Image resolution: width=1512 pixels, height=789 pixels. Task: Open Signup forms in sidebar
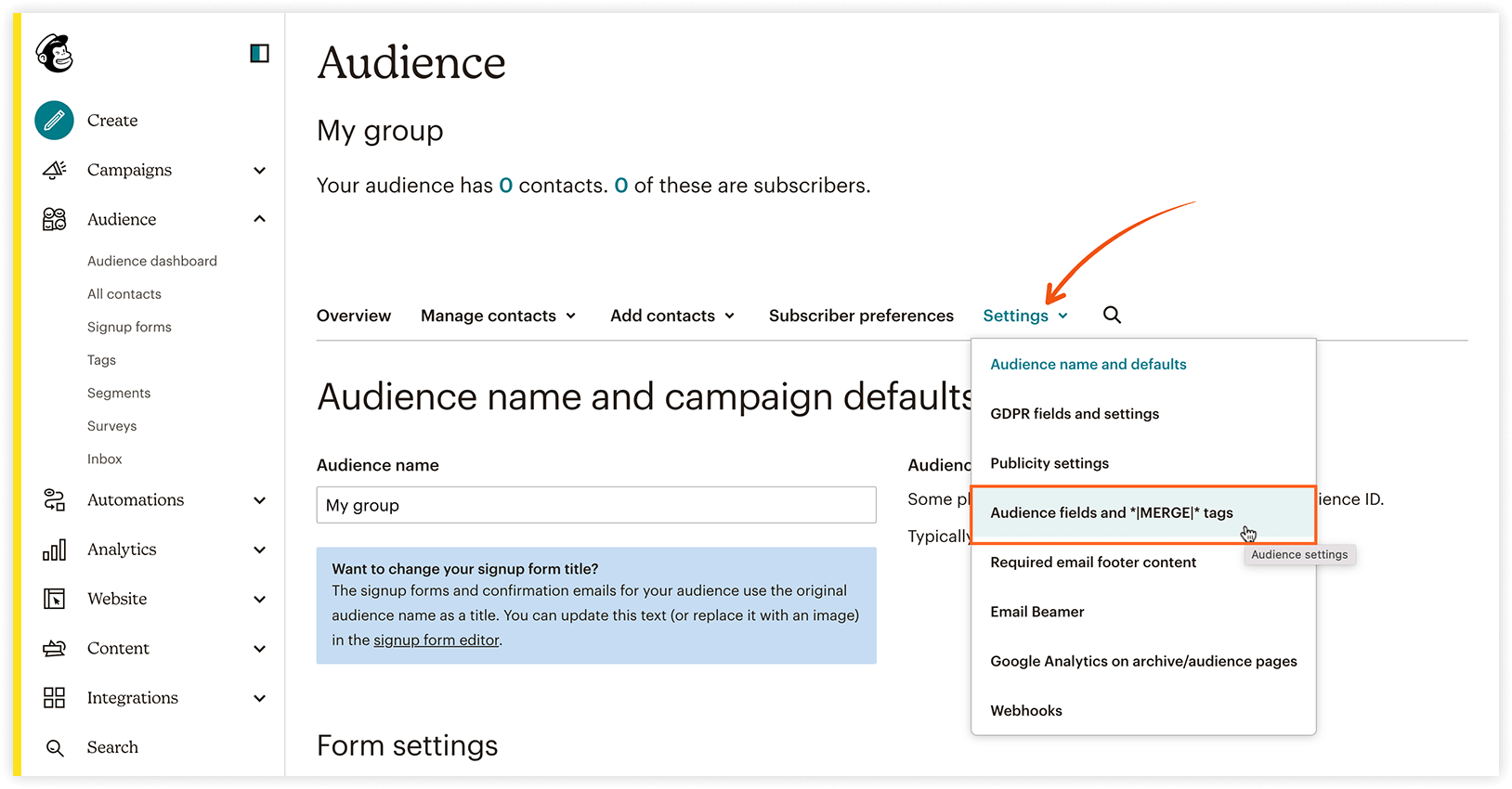[129, 327]
